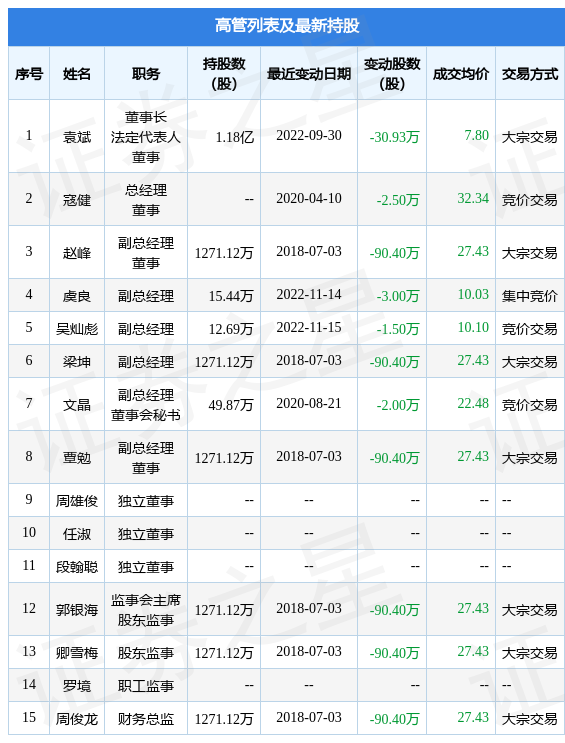The width and height of the screenshot is (565, 743).
Task: Click the change value -3.00万
Action: [398, 296]
